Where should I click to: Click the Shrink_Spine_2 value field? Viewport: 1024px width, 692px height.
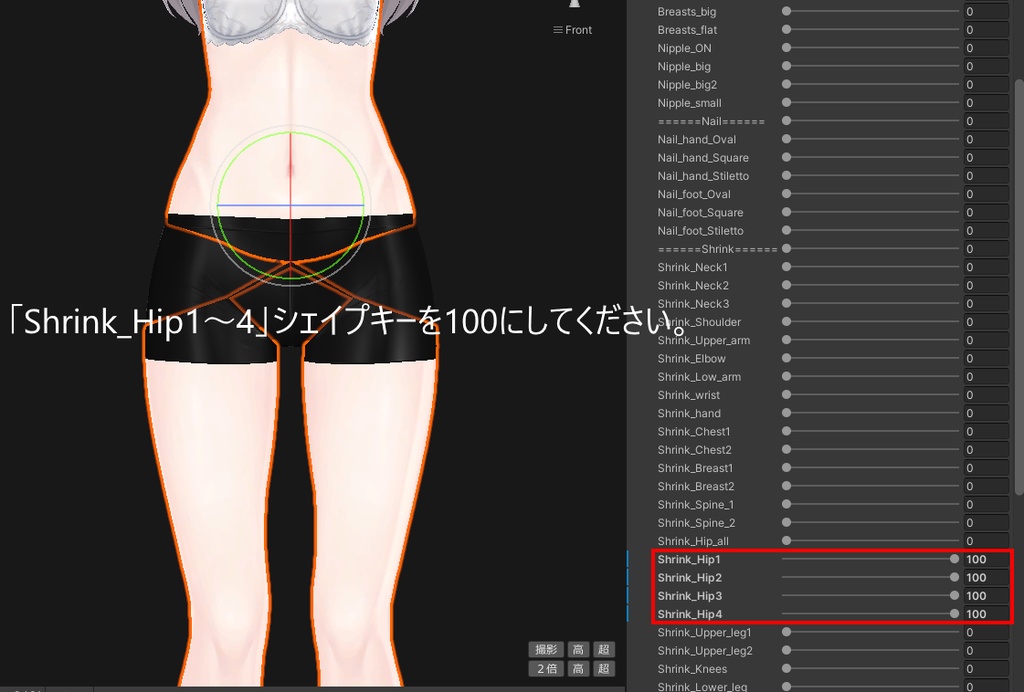986,524
